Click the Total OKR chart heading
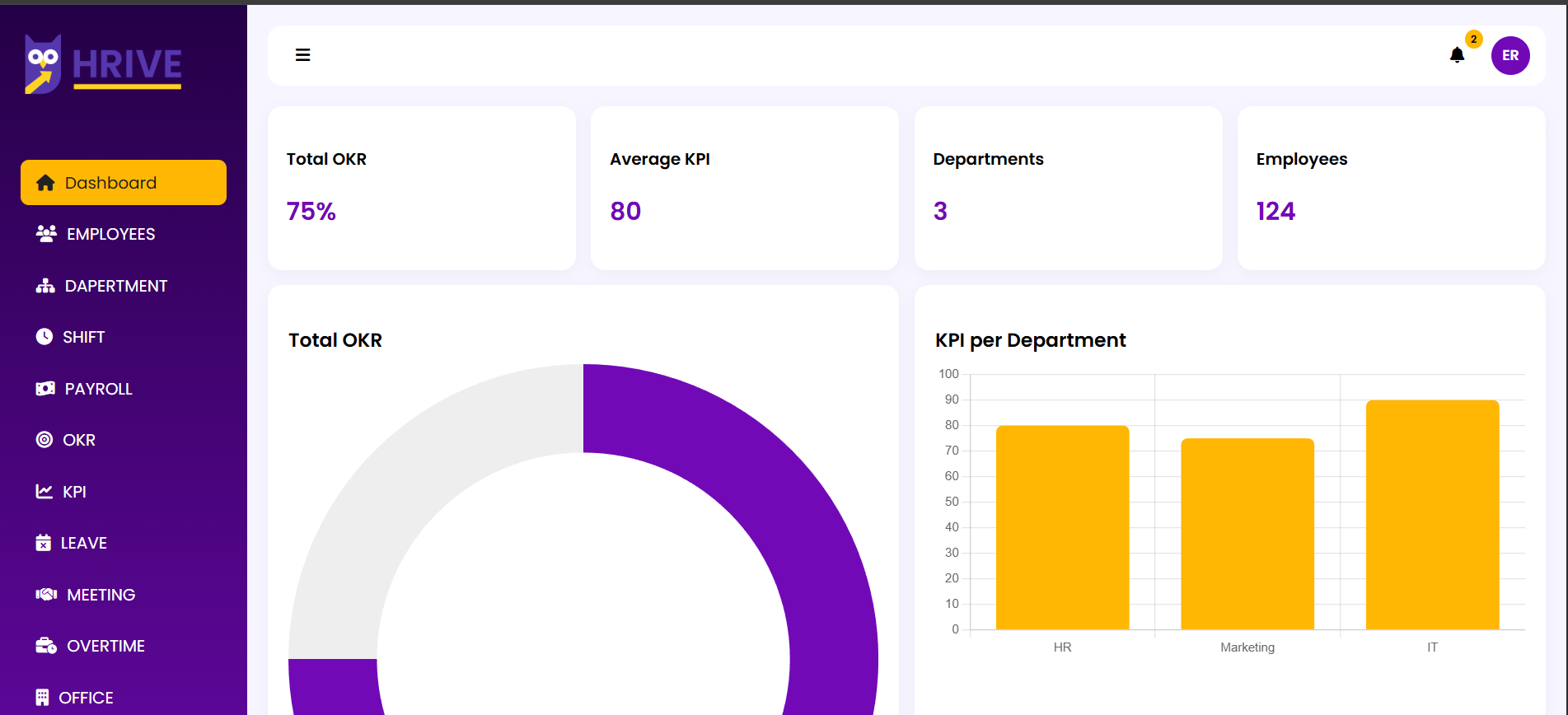 [x=335, y=340]
